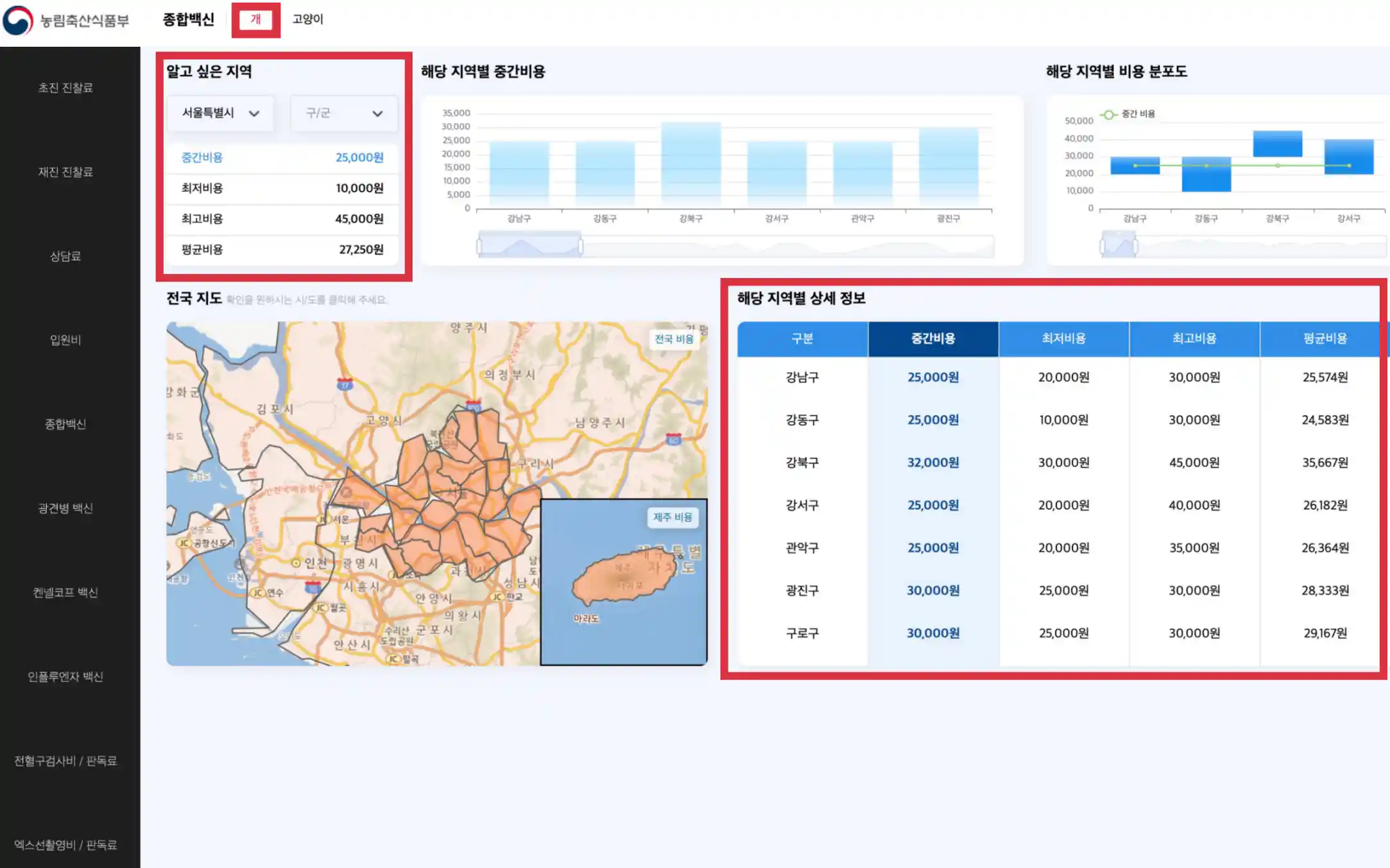Image resolution: width=1390 pixels, height=868 pixels.
Task: Open 전혈구검사비 / 판독료 sidebar item
Action: (65, 761)
